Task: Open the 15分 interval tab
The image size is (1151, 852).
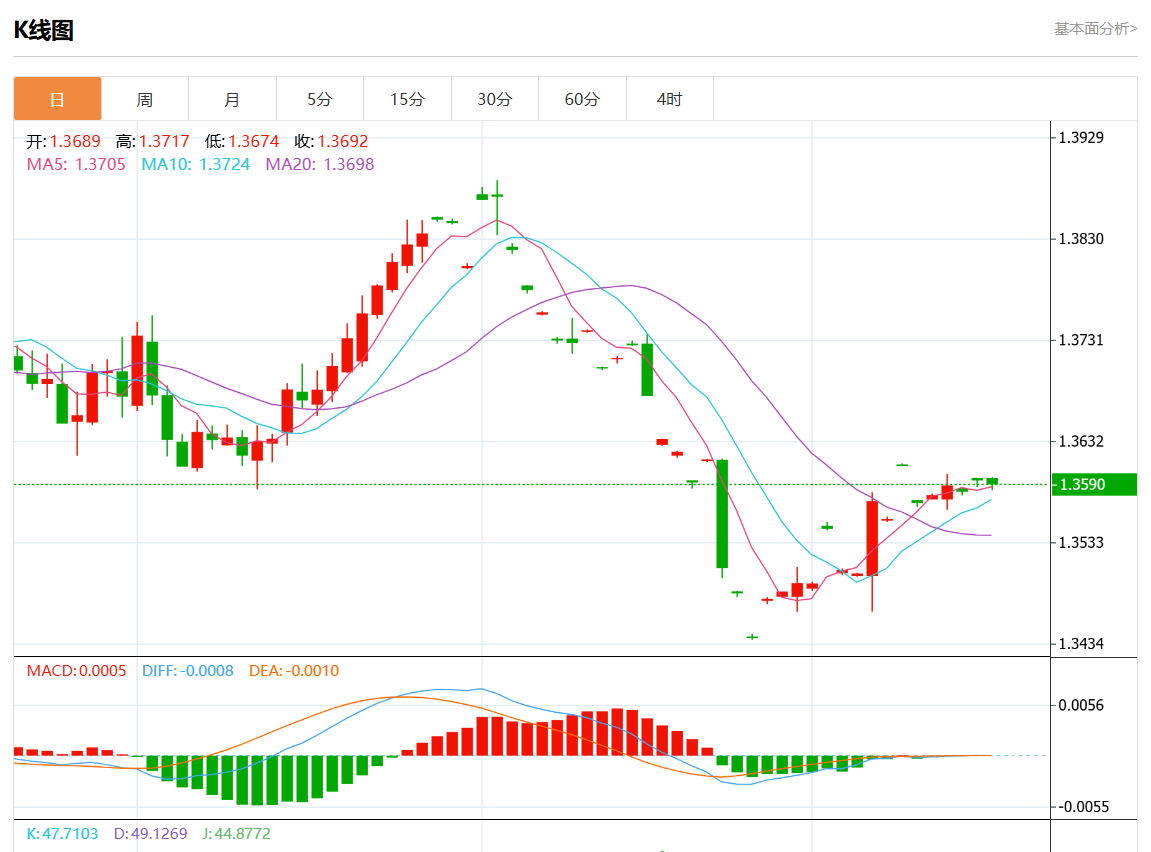Action: [407, 99]
